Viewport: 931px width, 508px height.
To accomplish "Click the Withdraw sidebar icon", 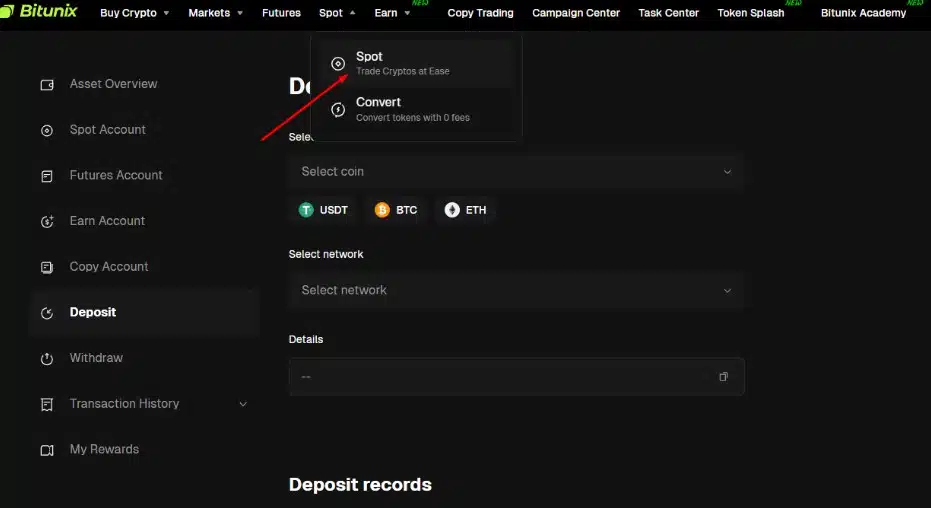I will pyautogui.click(x=47, y=358).
